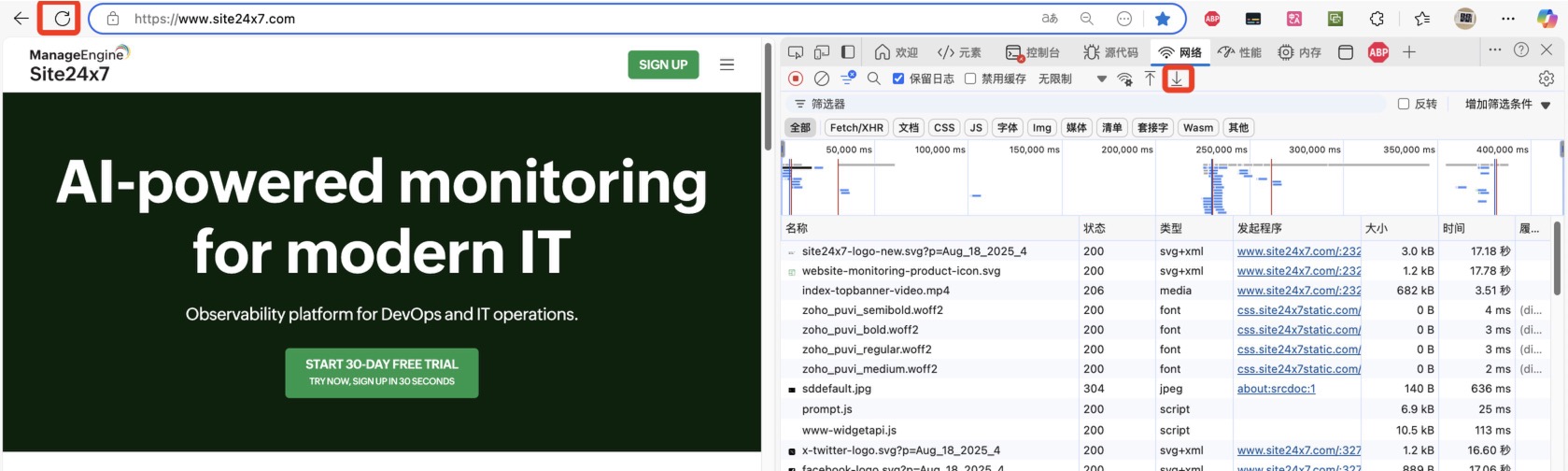The width and height of the screenshot is (1568, 471).
Task: Switch to the 内存 tab
Action: point(1299,52)
